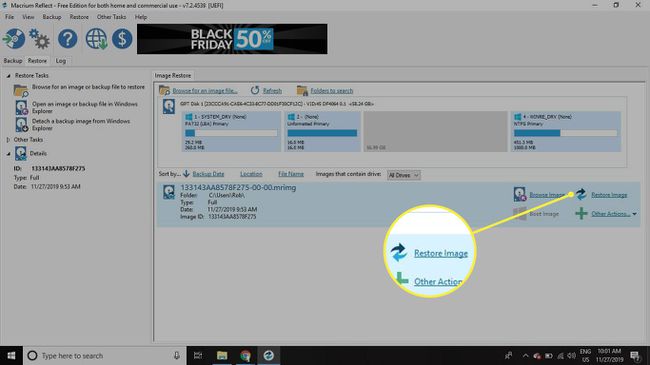650x365 pixels.
Task: Switch to the Log tab
Action: point(61,61)
